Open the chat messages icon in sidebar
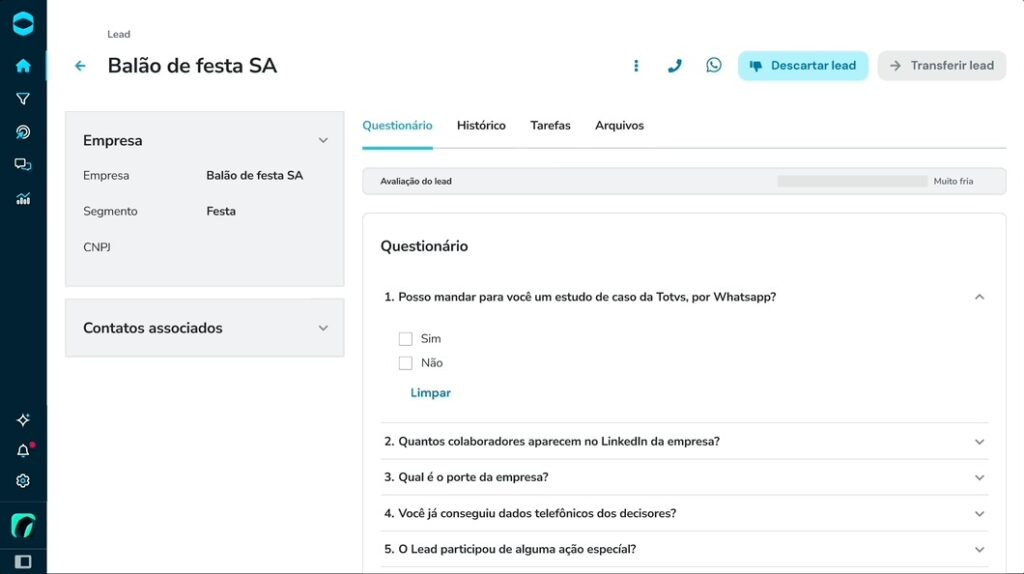 click(23, 165)
